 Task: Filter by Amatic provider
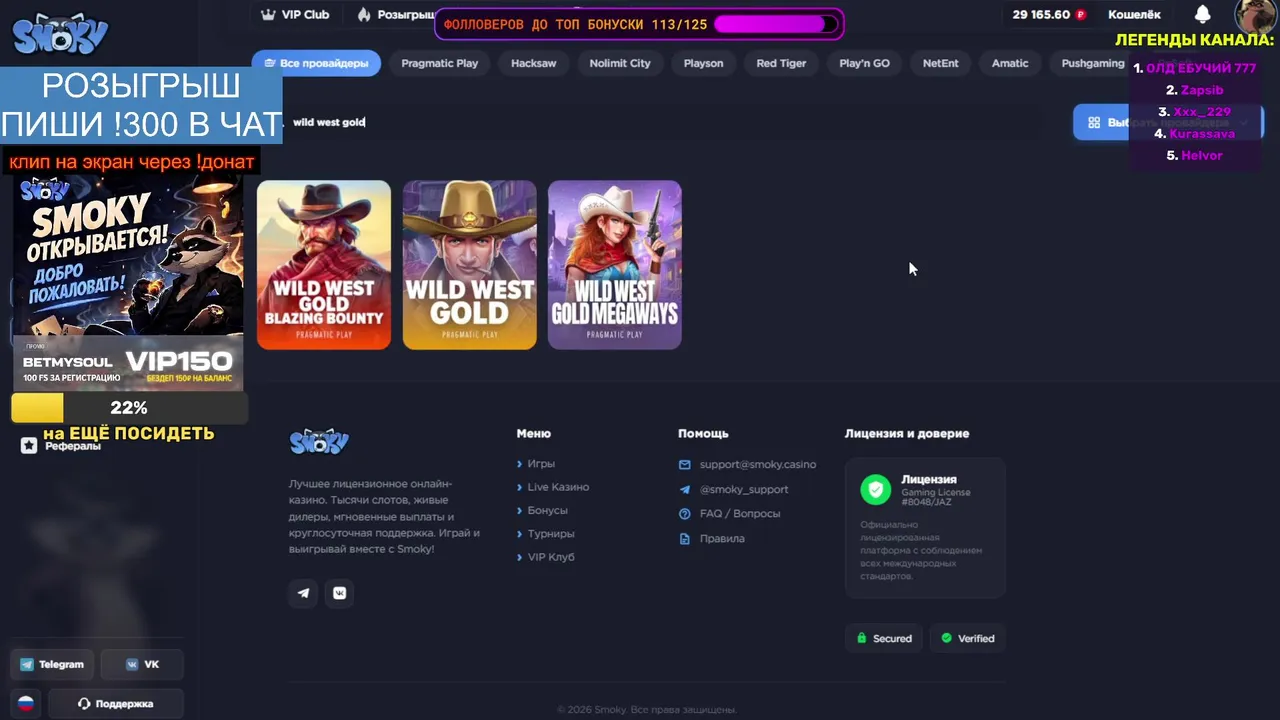(1010, 63)
